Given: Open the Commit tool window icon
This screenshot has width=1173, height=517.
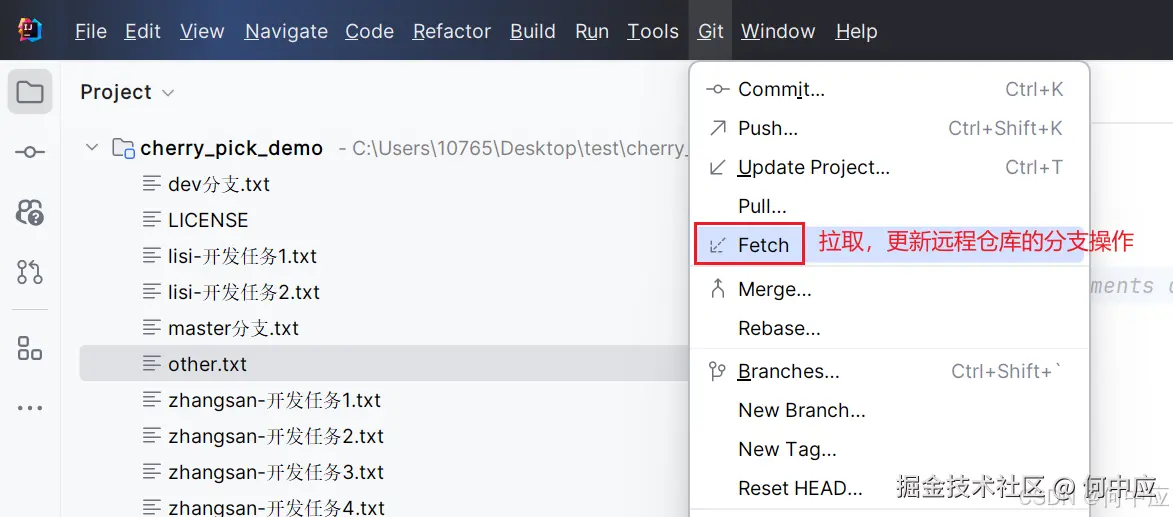Looking at the screenshot, I should pyautogui.click(x=30, y=152).
